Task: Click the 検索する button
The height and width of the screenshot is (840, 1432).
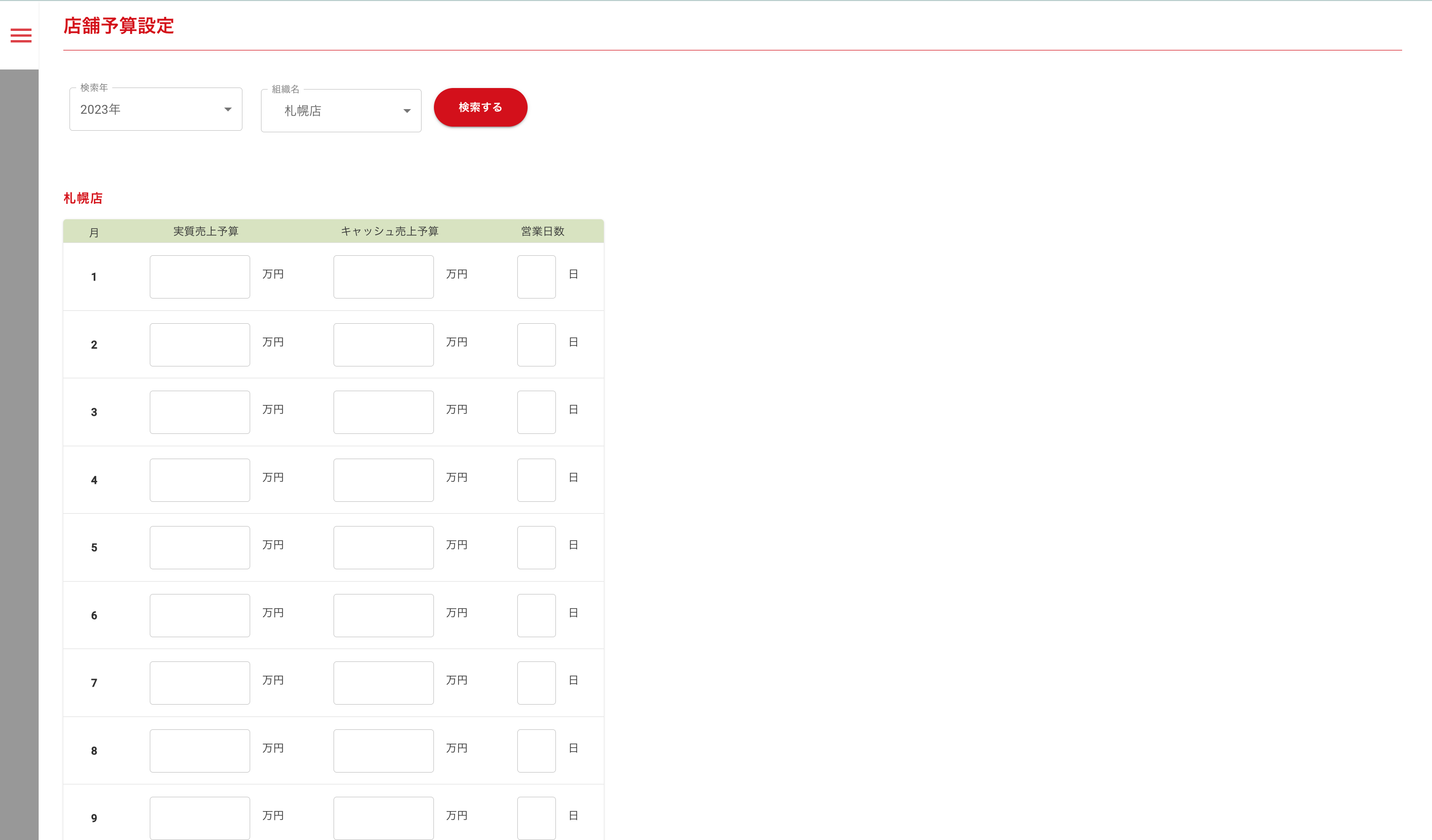Action: (x=480, y=108)
